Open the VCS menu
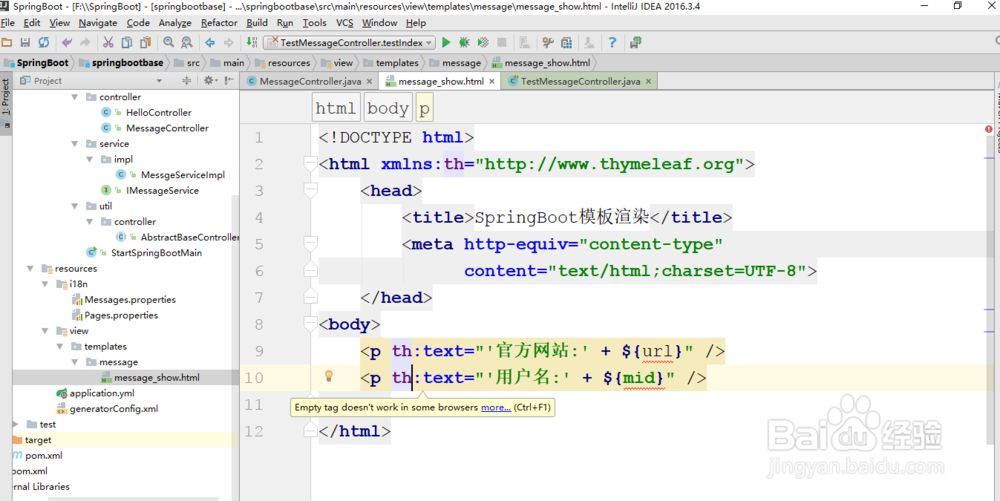The width and height of the screenshot is (1000, 501). coord(344,23)
